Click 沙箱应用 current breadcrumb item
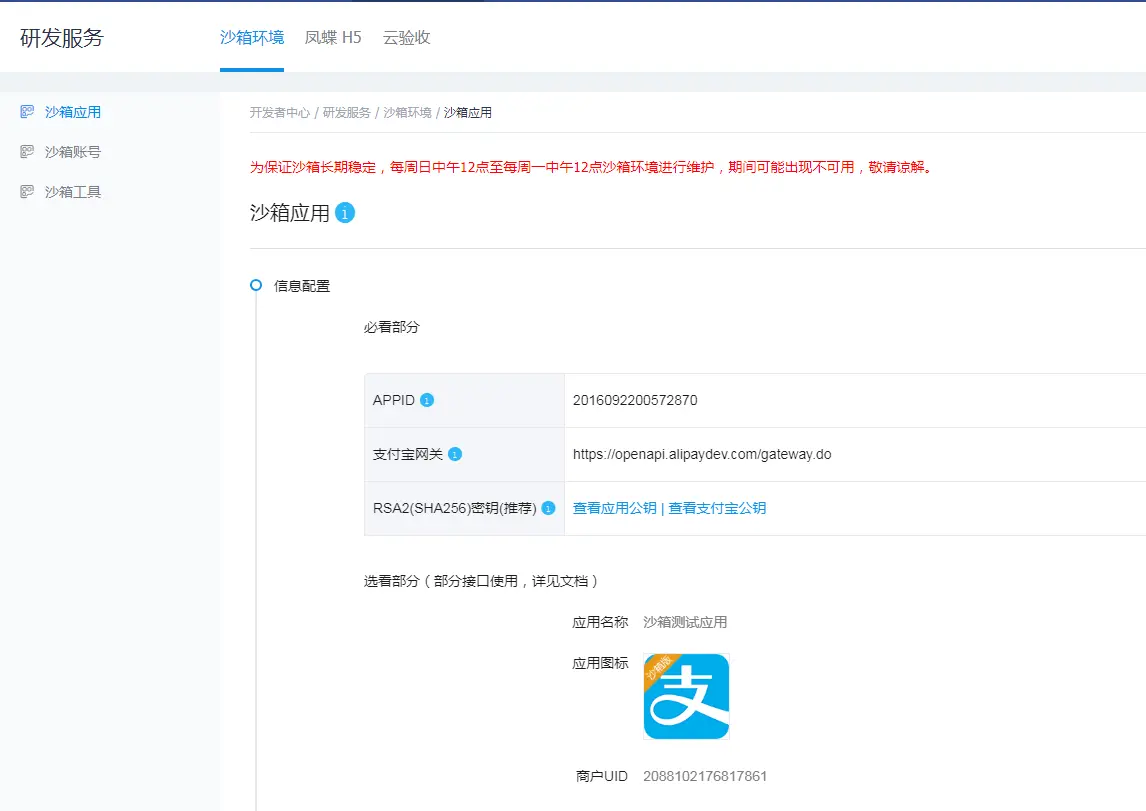This screenshot has height=811, width=1146. (x=468, y=113)
